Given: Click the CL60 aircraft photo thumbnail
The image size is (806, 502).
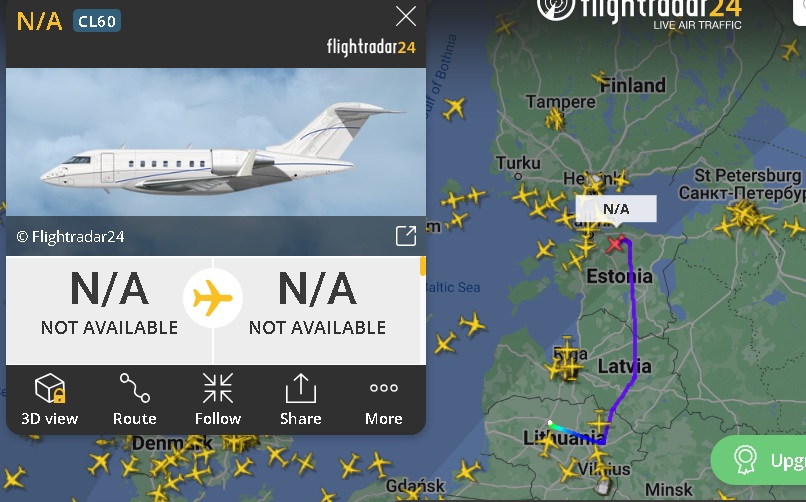Looking at the screenshot, I should pyautogui.click(x=216, y=142).
